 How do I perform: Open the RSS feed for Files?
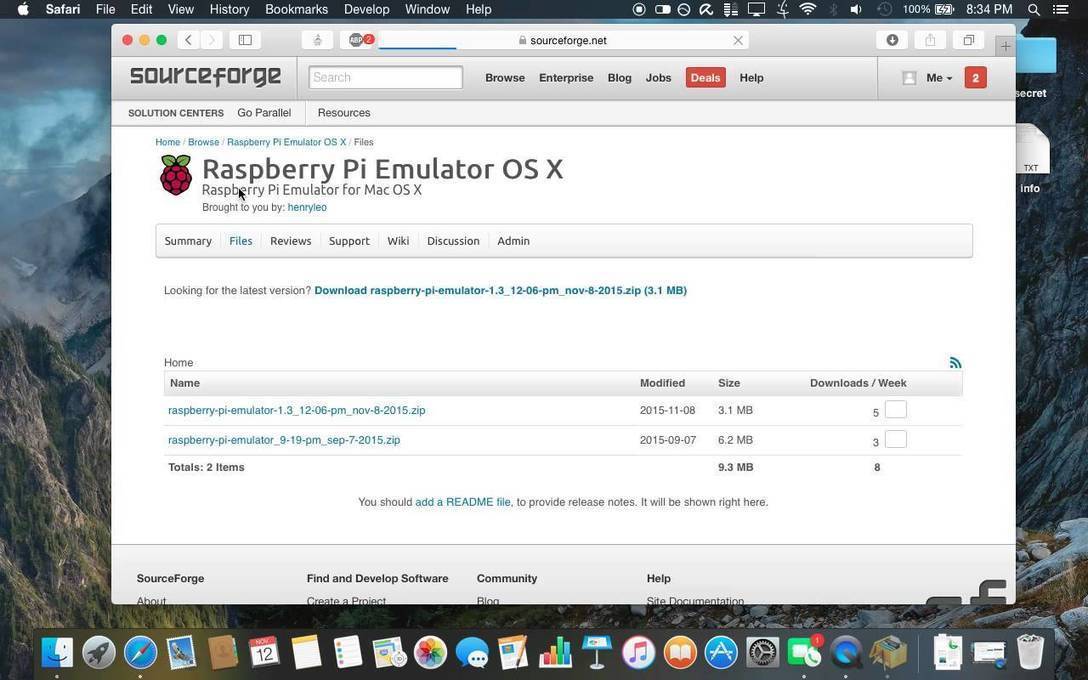pyautogui.click(x=955, y=362)
